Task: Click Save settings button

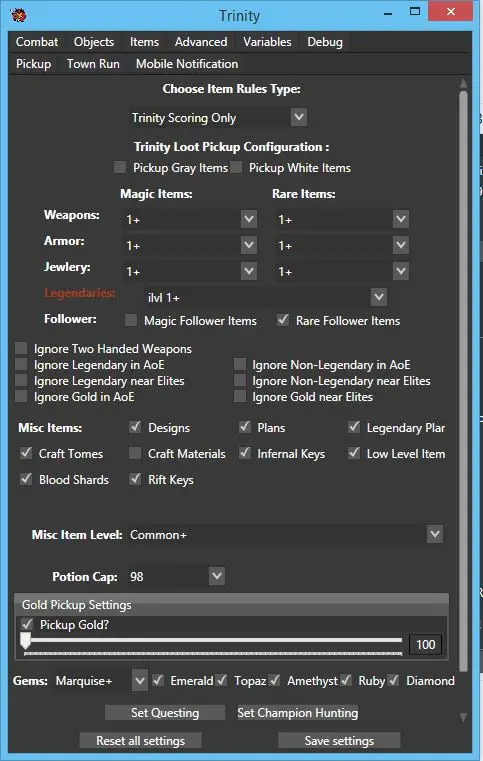Action: (x=339, y=741)
